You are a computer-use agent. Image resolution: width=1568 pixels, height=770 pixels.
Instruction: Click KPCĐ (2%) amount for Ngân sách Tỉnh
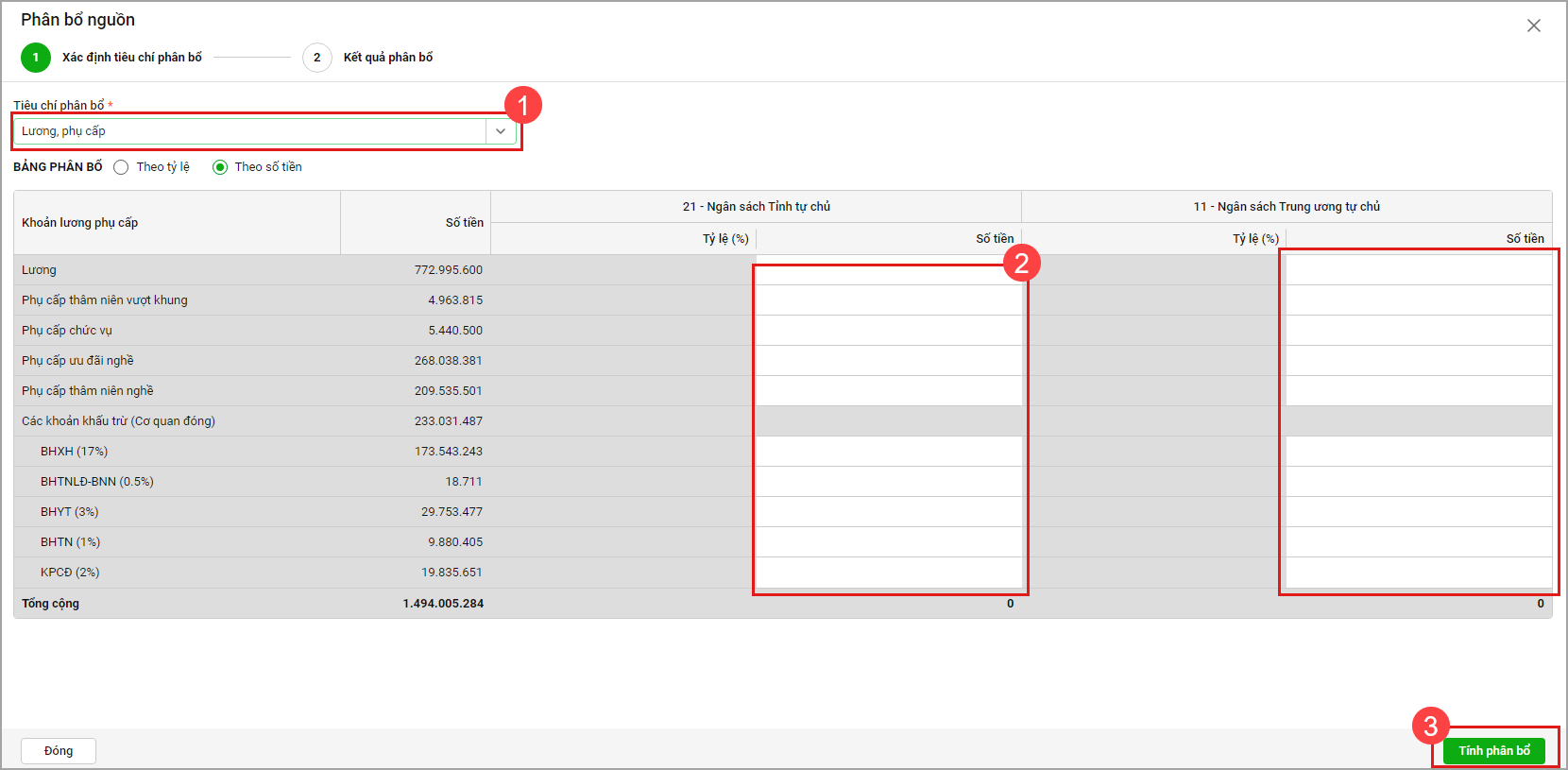[888, 573]
